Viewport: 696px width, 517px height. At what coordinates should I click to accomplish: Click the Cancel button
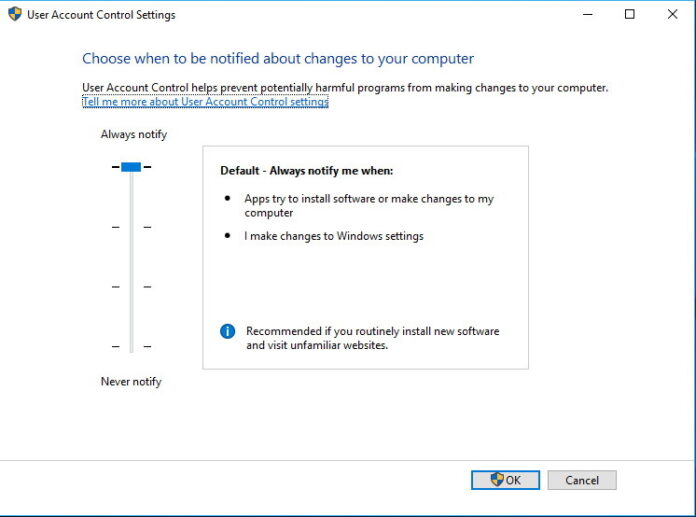pyautogui.click(x=582, y=480)
